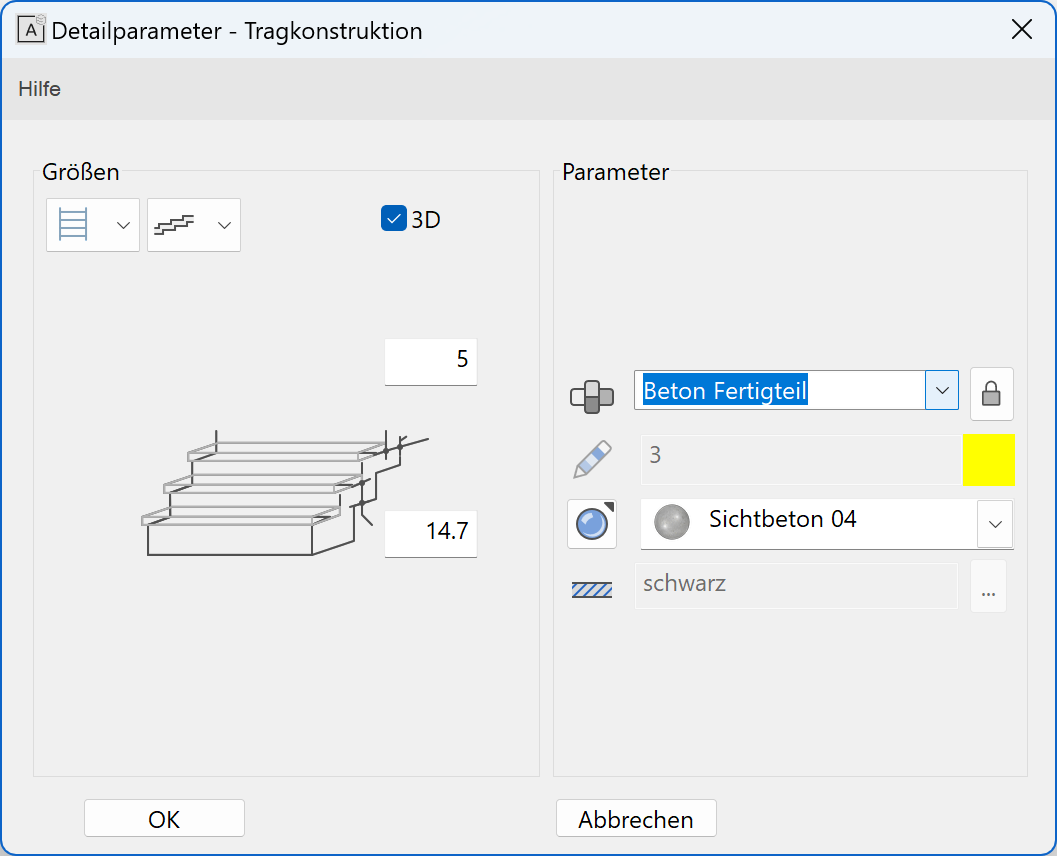Click the input field showing 5
Image resolution: width=1057 pixels, height=856 pixels.
click(x=431, y=360)
